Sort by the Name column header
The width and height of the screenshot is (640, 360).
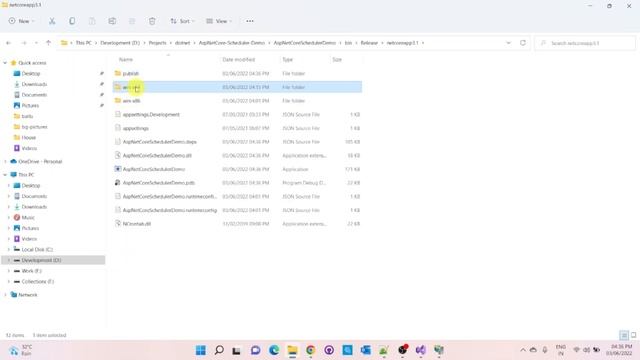(x=126, y=60)
